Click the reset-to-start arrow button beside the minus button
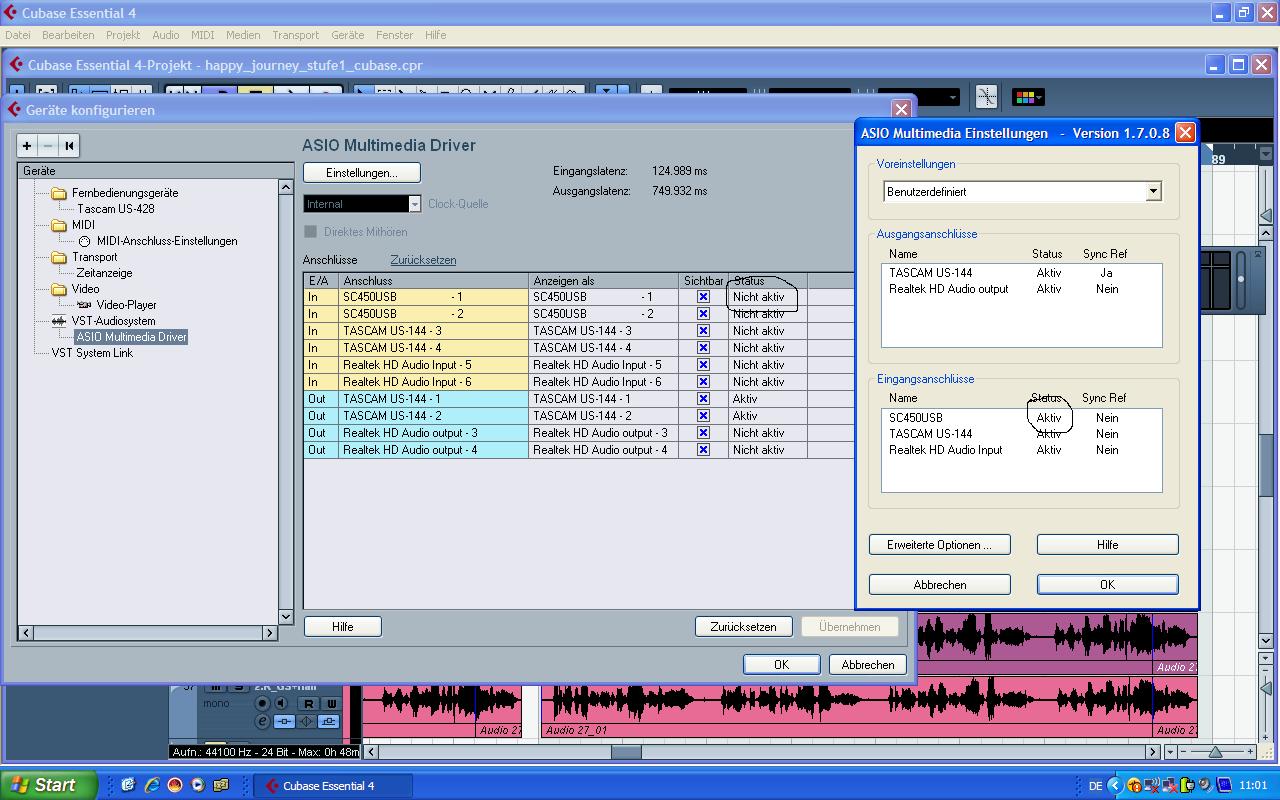Image resolution: width=1280 pixels, height=800 pixels. point(69,146)
